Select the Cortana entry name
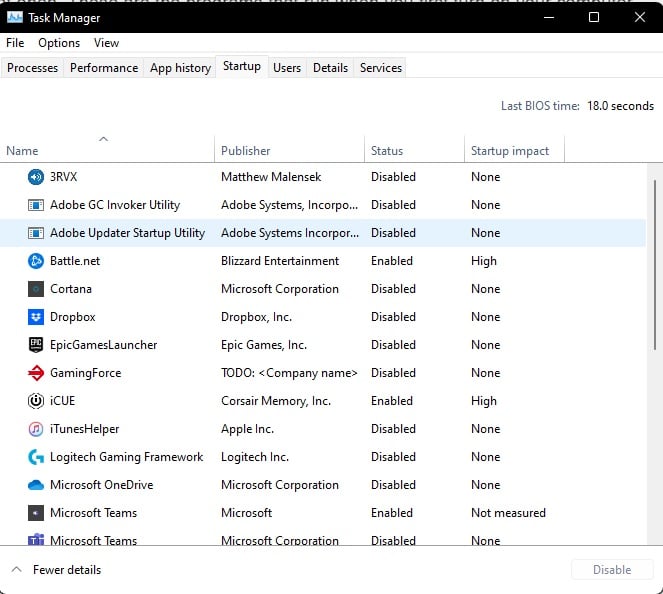663x594 pixels. (x=71, y=289)
